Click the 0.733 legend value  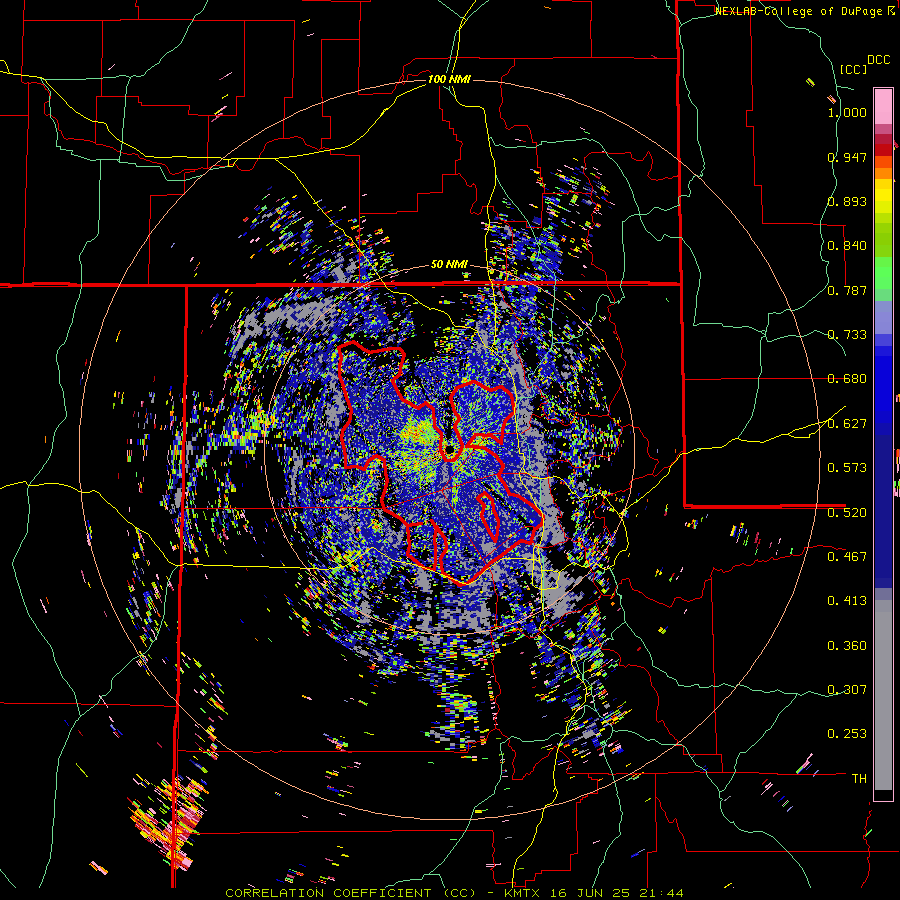pos(847,335)
